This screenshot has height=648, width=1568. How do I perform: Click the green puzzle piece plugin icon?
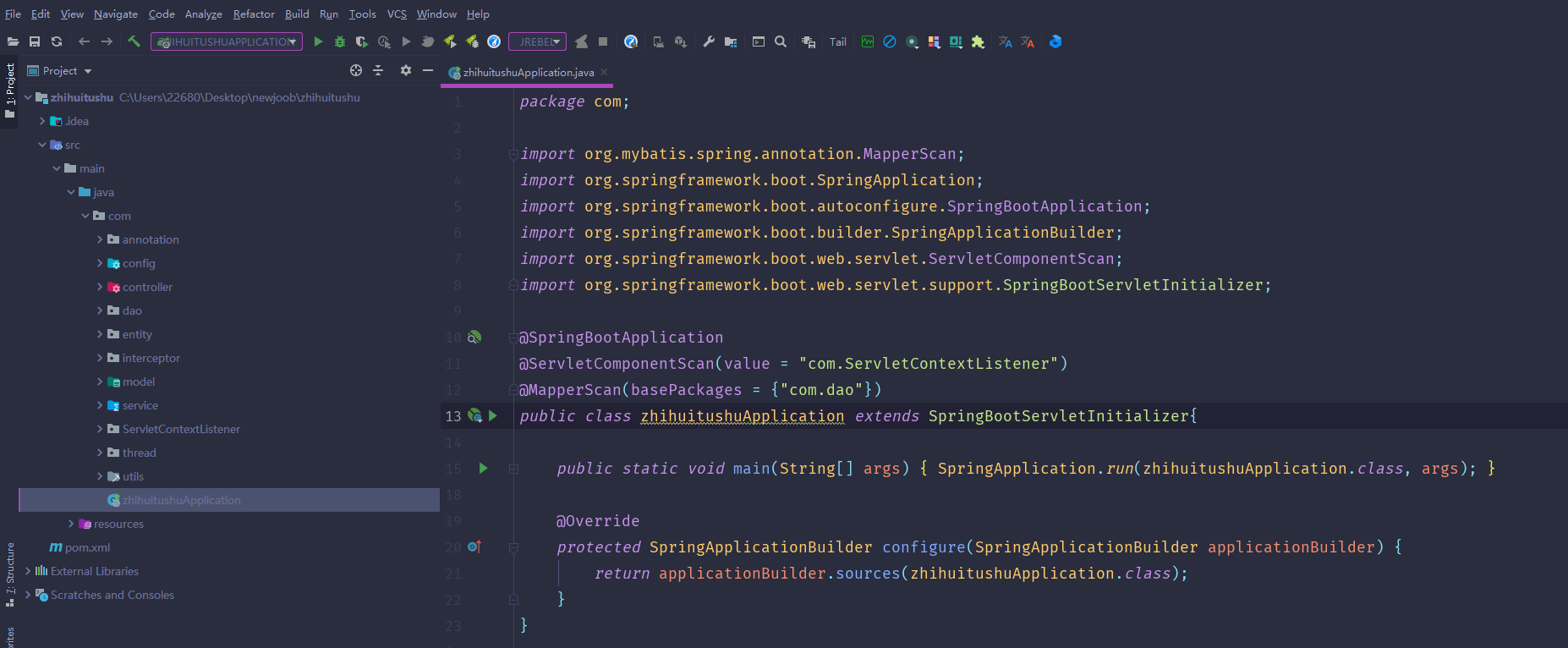click(978, 41)
